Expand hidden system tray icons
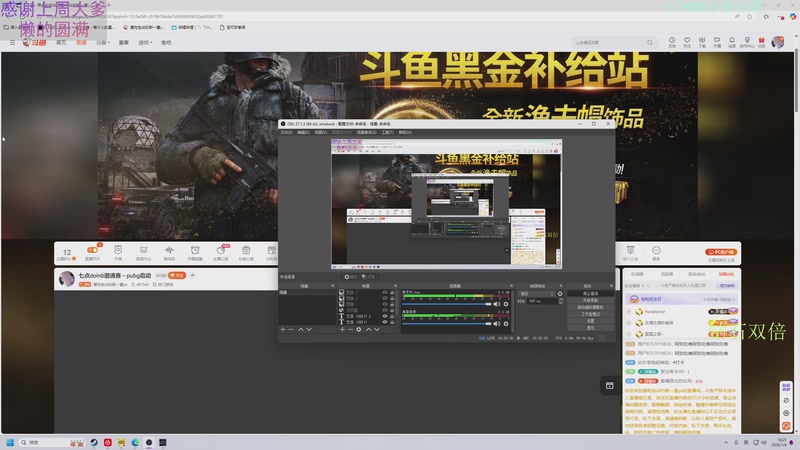The image size is (800, 450). click(726, 442)
